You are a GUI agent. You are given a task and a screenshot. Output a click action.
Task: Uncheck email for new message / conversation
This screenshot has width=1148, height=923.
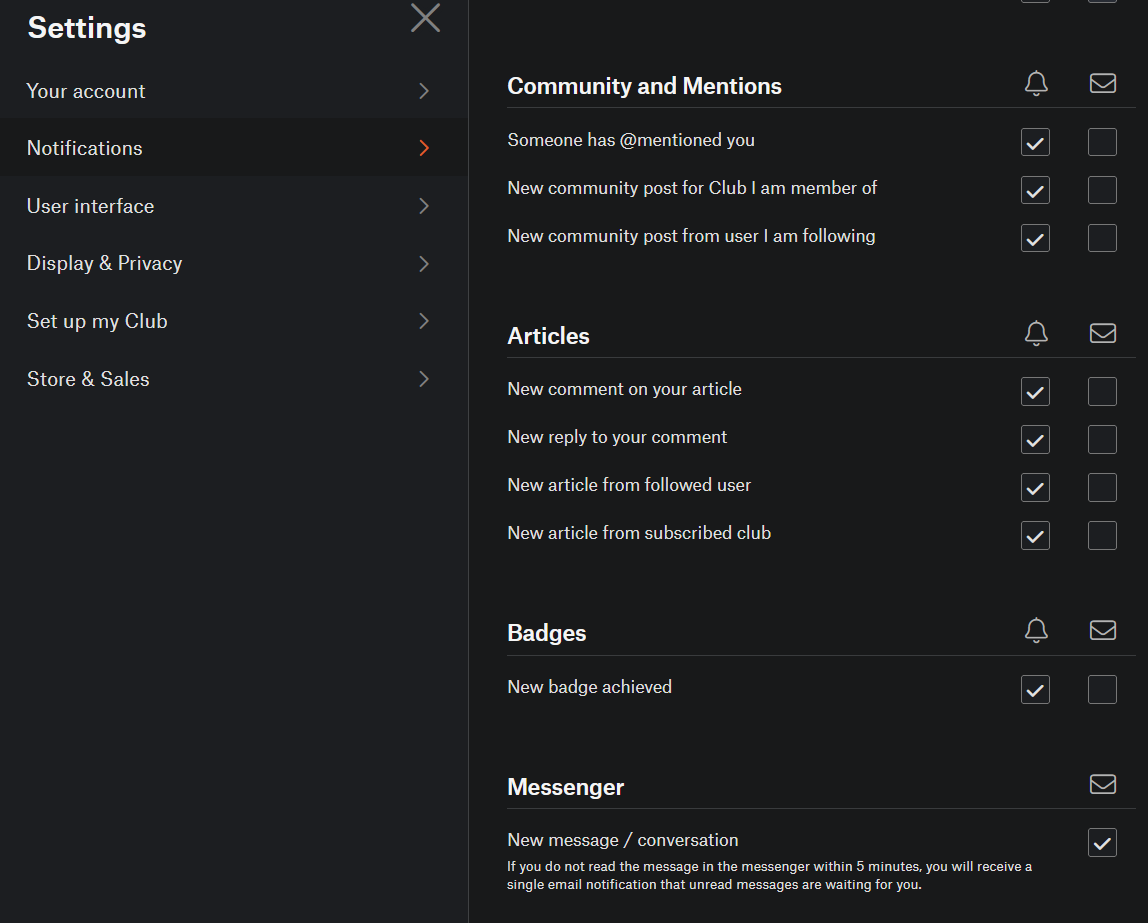coord(1102,843)
